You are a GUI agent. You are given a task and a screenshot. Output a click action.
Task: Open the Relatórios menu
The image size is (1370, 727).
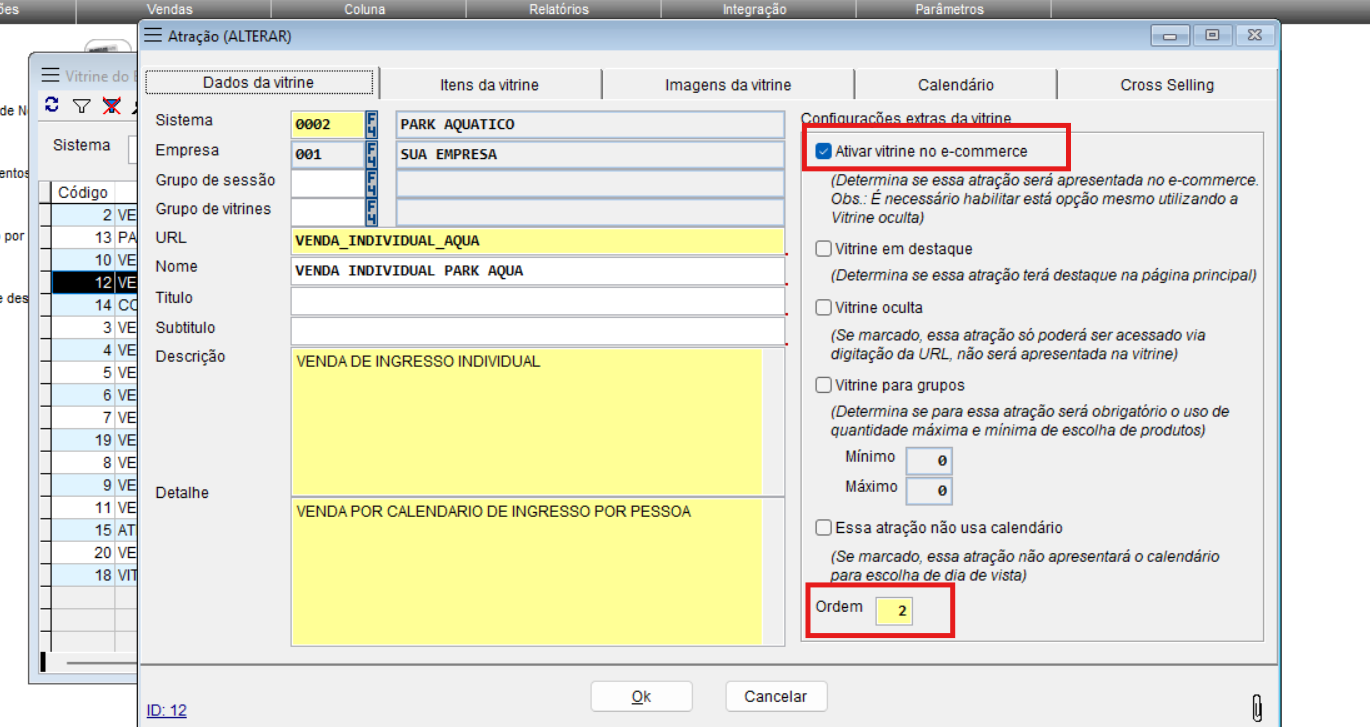(x=558, y=9)
